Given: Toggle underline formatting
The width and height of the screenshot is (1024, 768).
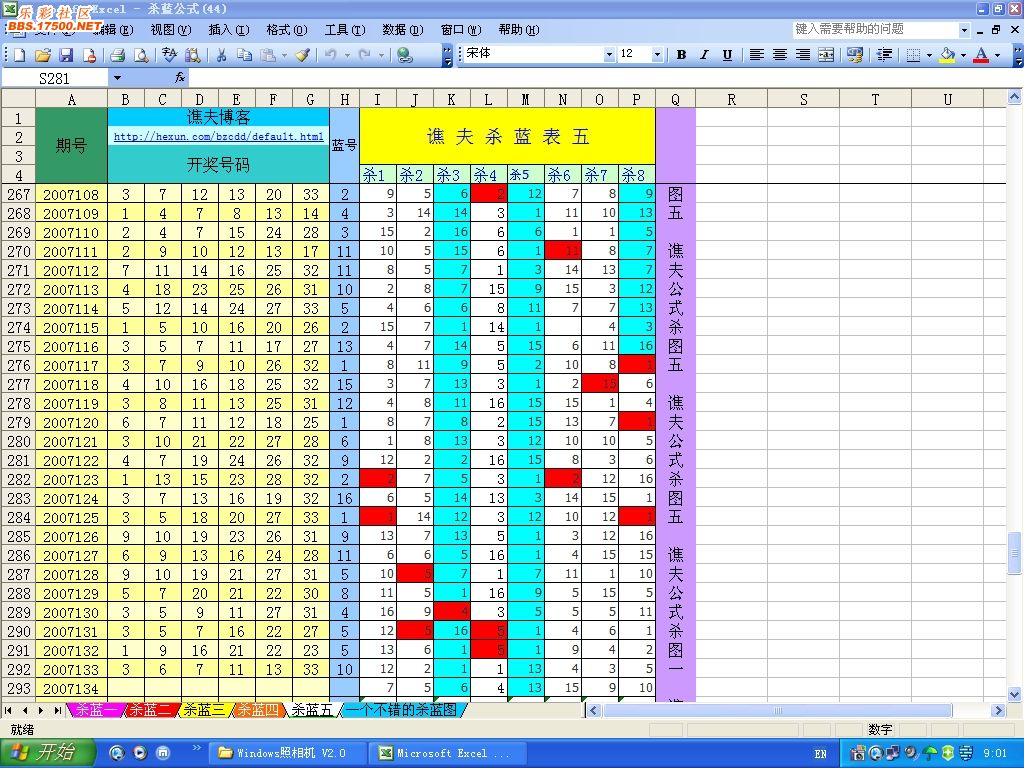Looking at the screenshot, I should click(x=728, y=55).
